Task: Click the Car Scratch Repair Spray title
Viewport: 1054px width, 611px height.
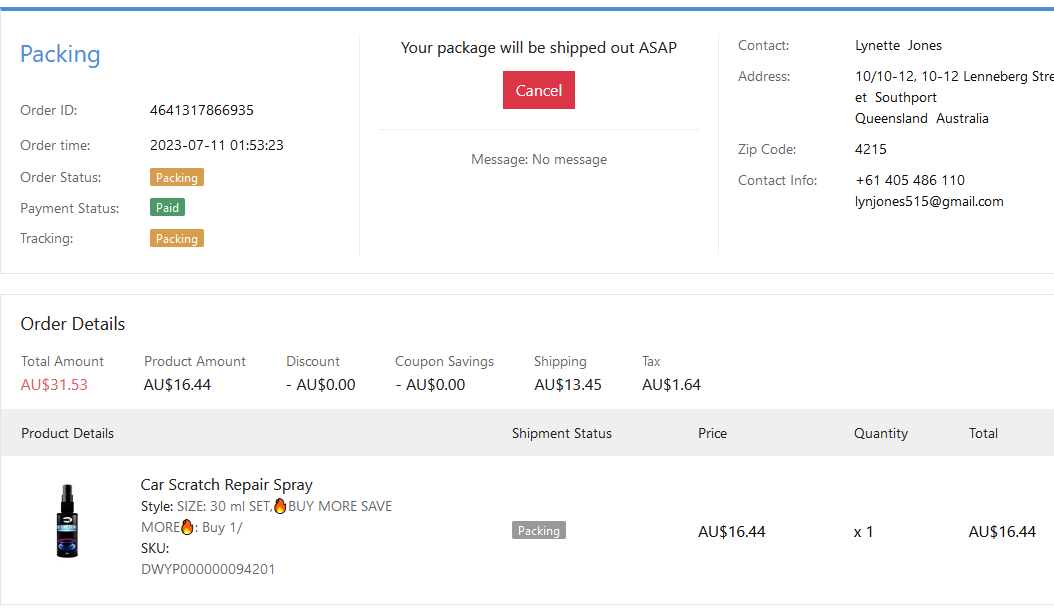Action: tap(226, 485)
